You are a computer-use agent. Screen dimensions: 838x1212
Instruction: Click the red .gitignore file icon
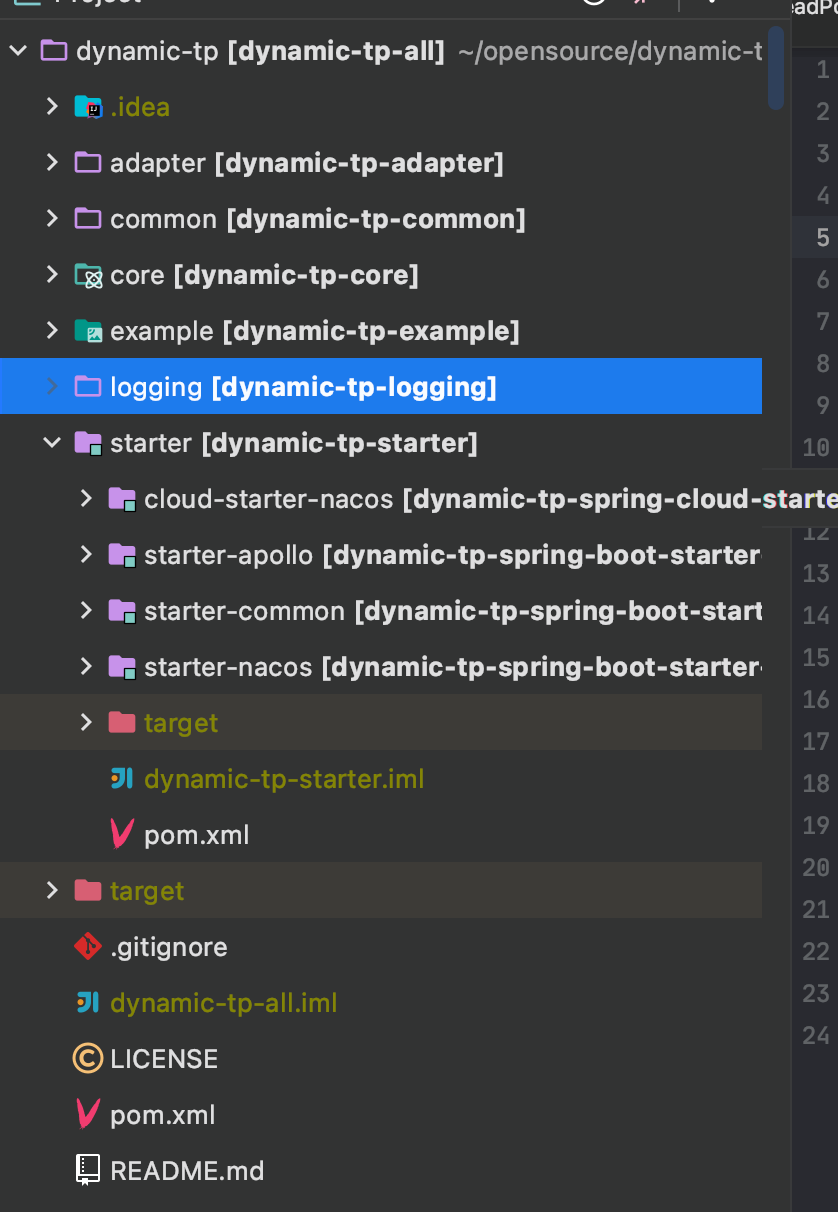pos(89,947)
